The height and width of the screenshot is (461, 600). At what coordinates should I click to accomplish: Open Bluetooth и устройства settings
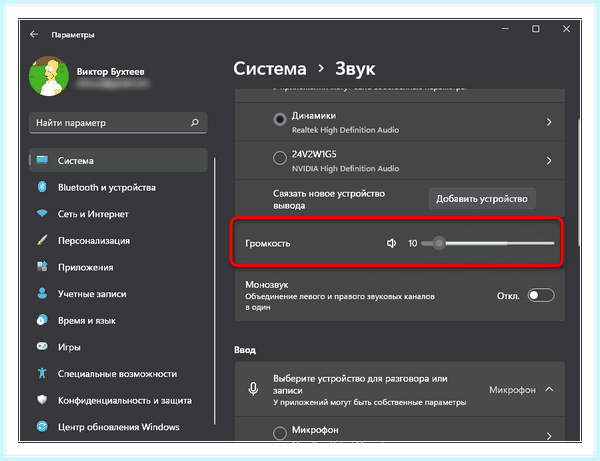click(x=118, y=187)
